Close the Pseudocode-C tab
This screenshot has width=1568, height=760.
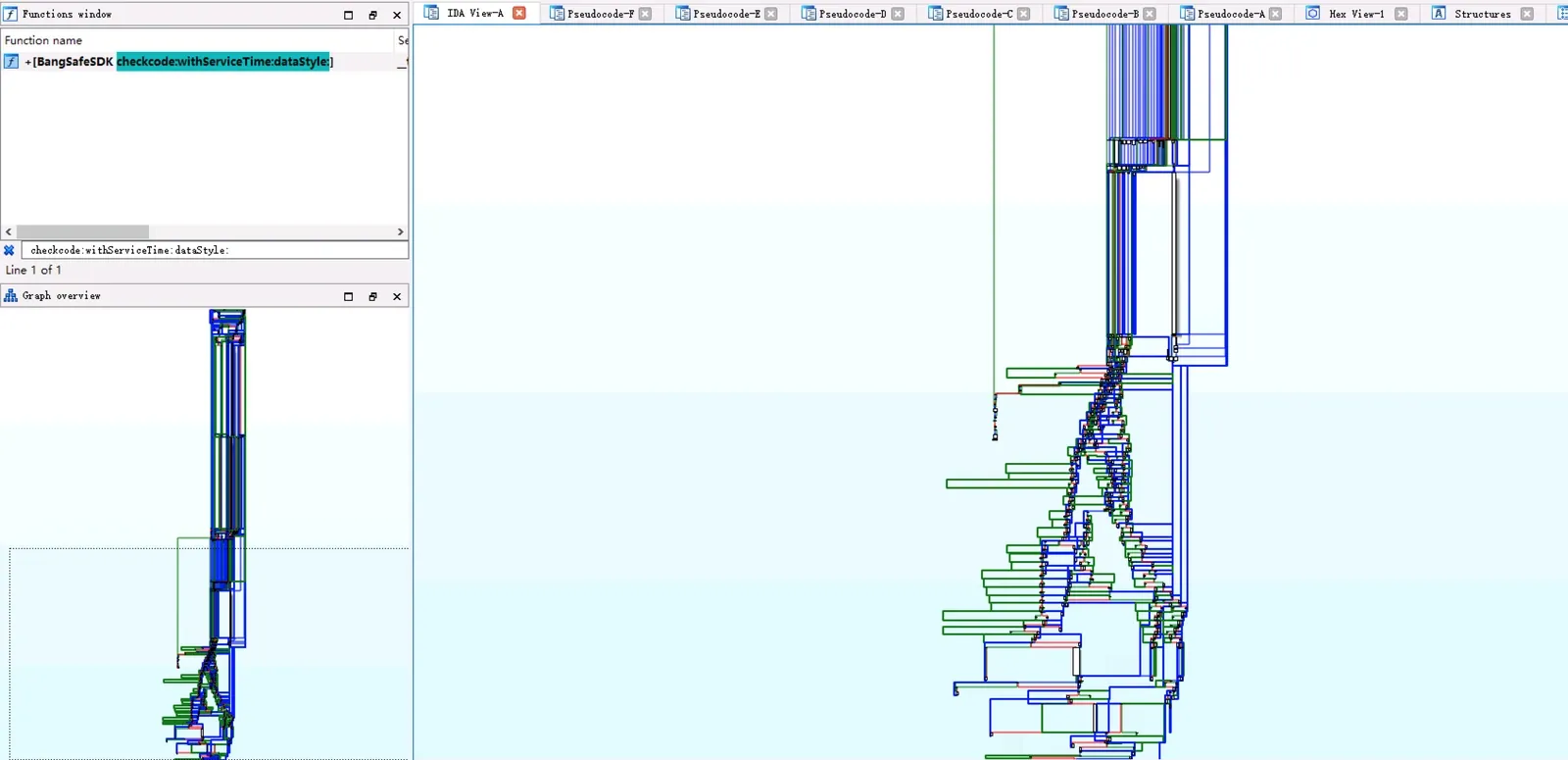[1024, 14]
